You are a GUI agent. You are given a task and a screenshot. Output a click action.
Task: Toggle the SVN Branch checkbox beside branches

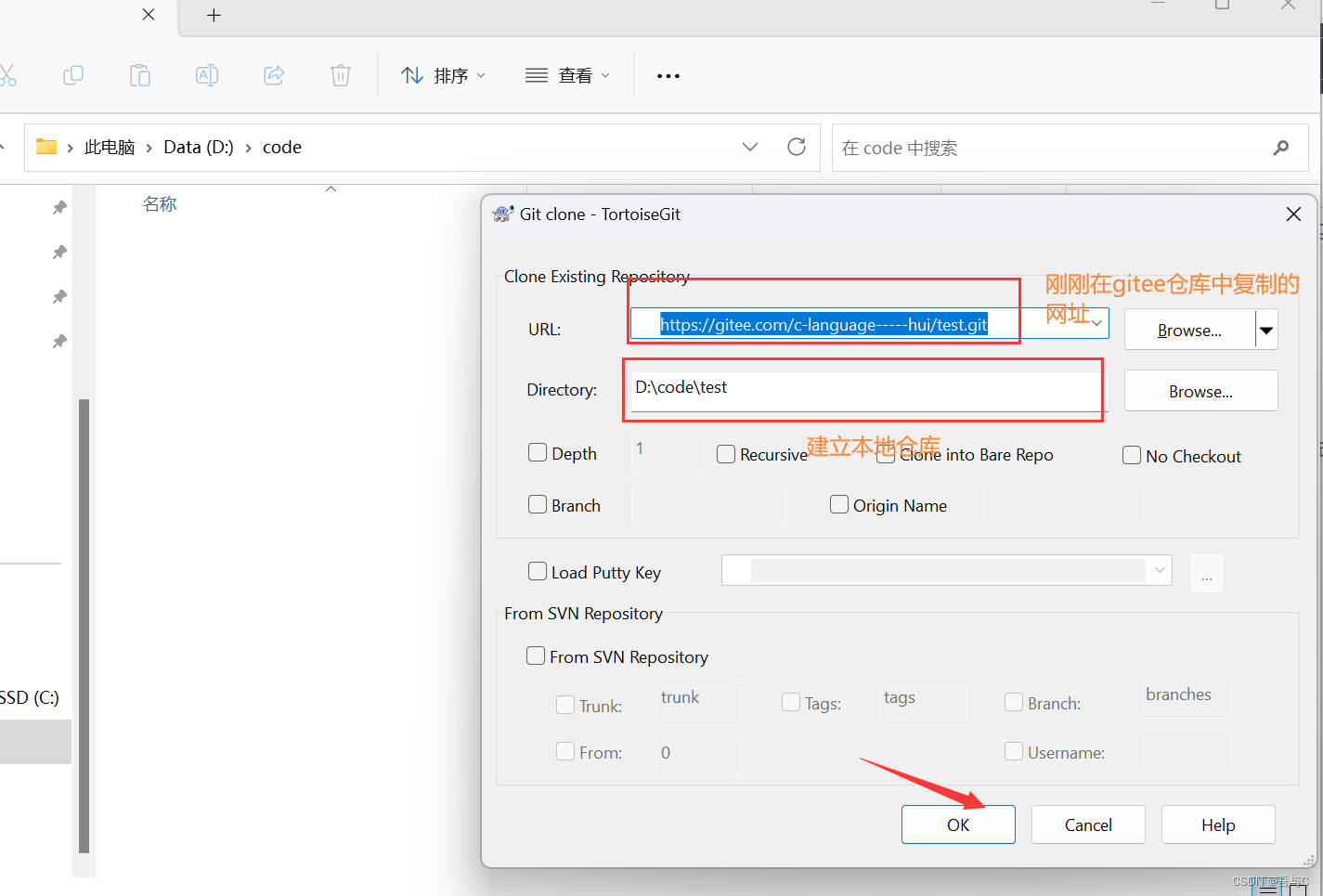[x=1014, y=702]
